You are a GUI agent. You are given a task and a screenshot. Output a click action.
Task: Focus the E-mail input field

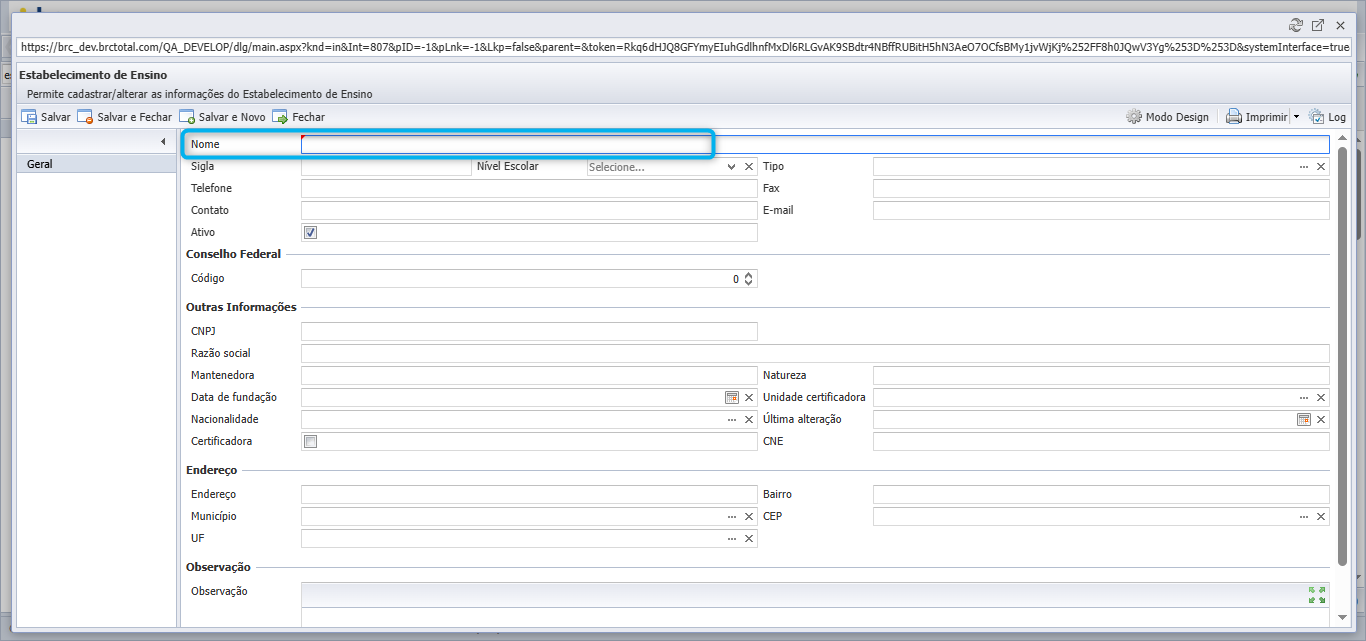click(1101, 210)
